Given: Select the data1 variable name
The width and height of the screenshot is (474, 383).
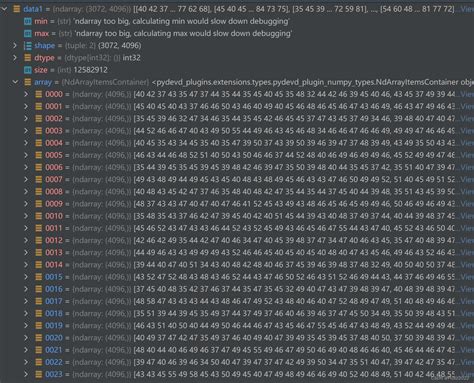Looking at the screenshot, I should tap(33, 9).
